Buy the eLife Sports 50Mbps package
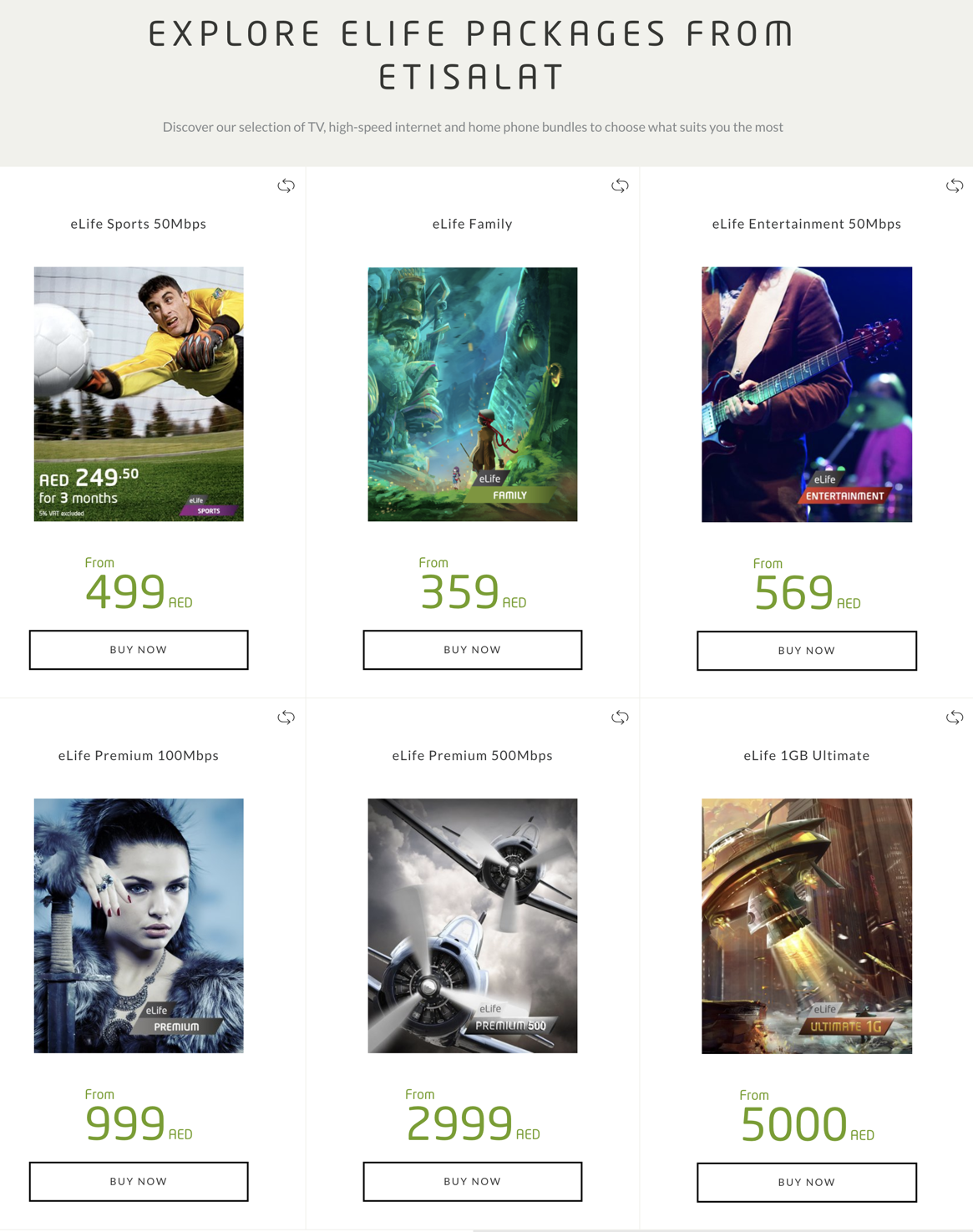 pos(139,650)
